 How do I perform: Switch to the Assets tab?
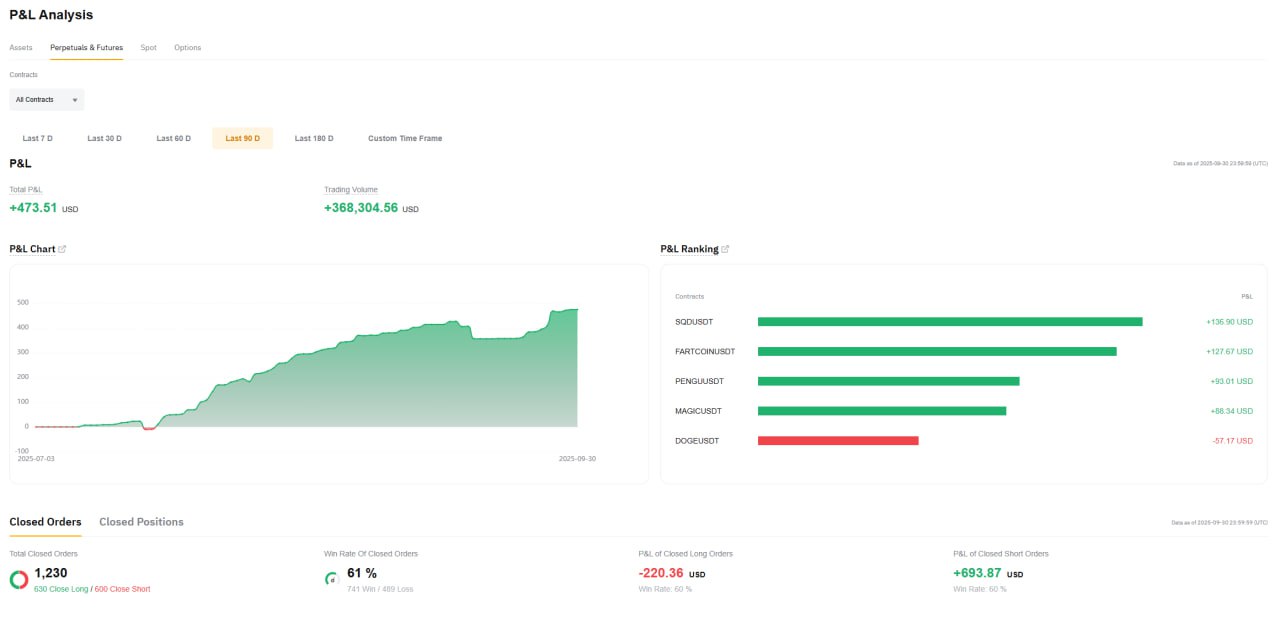click(x=21, y=48)
